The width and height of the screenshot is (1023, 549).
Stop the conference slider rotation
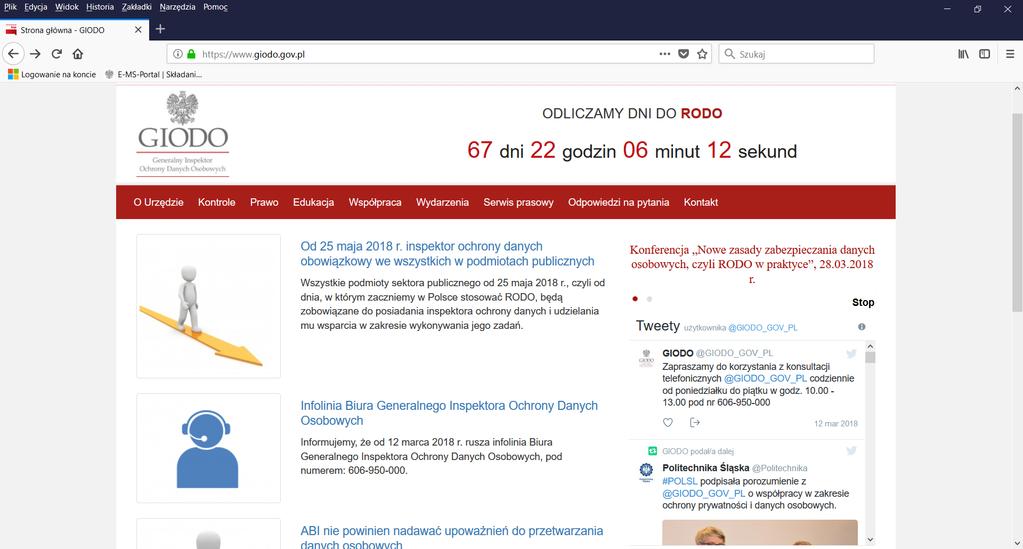tap(863, 302)
